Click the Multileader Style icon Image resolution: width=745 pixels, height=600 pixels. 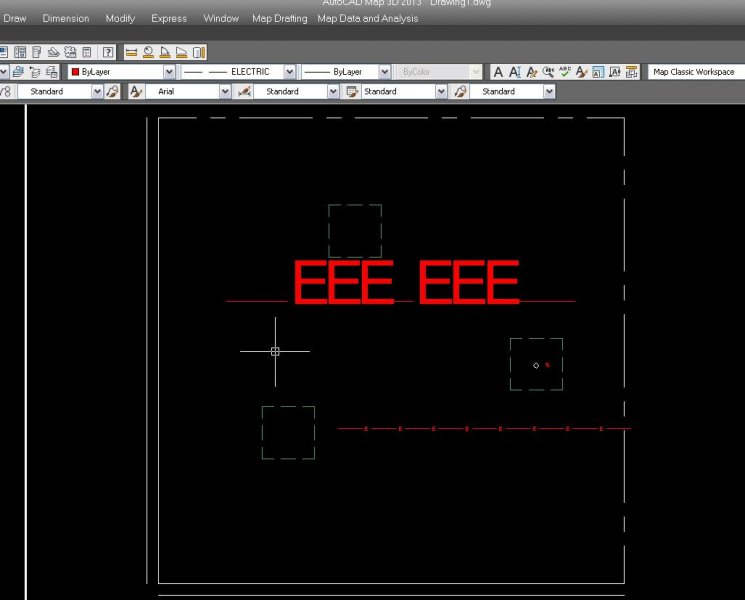[x=460, y=91]
